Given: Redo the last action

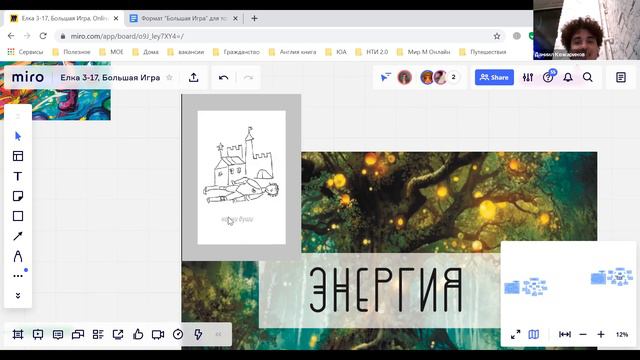Looking at the screenshot, I should (x=248, y=78).
